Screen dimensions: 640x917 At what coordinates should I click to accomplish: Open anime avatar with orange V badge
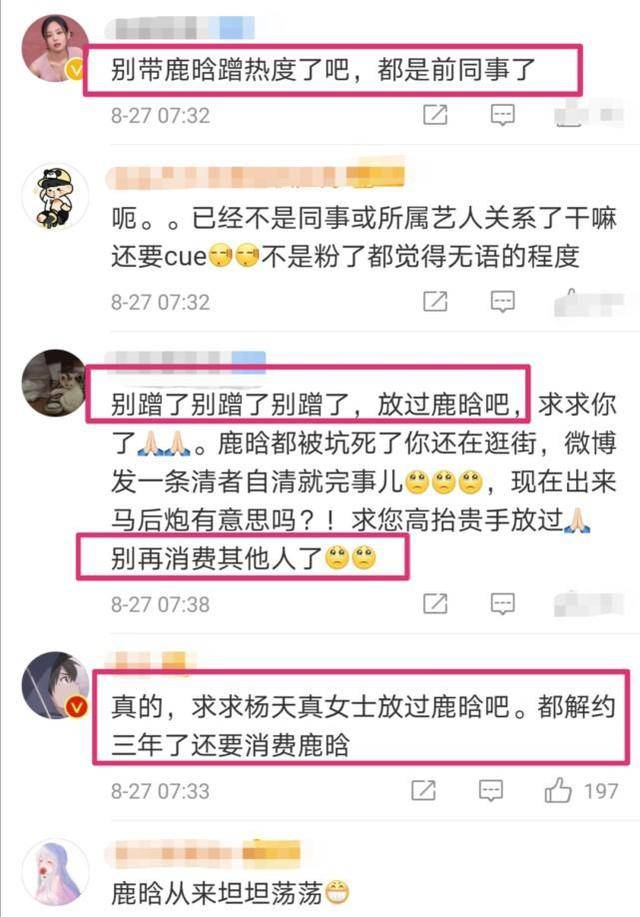[x=54, y=685]
